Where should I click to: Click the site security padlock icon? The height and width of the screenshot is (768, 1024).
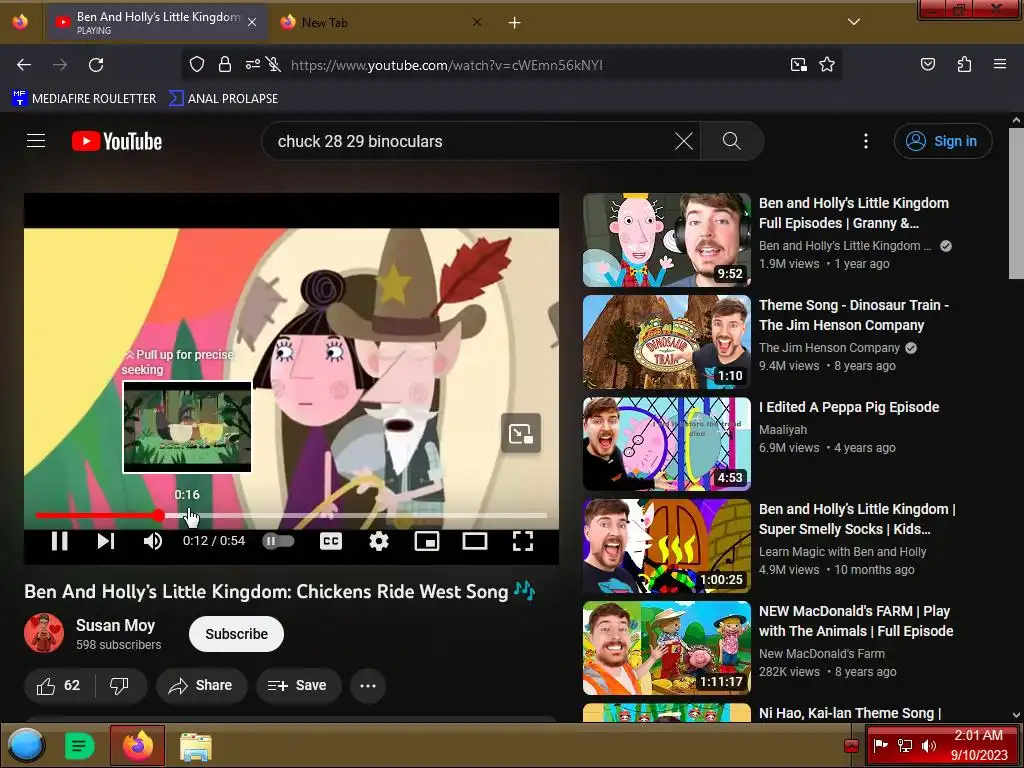tap(225, 64)
